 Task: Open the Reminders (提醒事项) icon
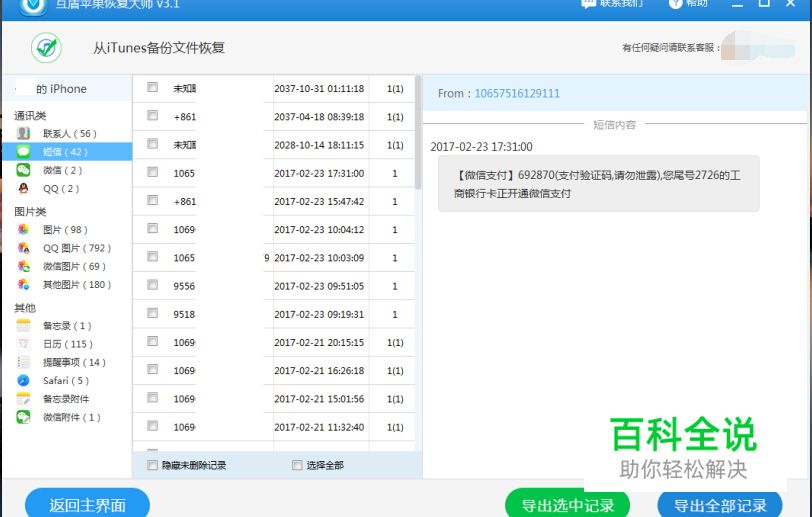[23, 362]
